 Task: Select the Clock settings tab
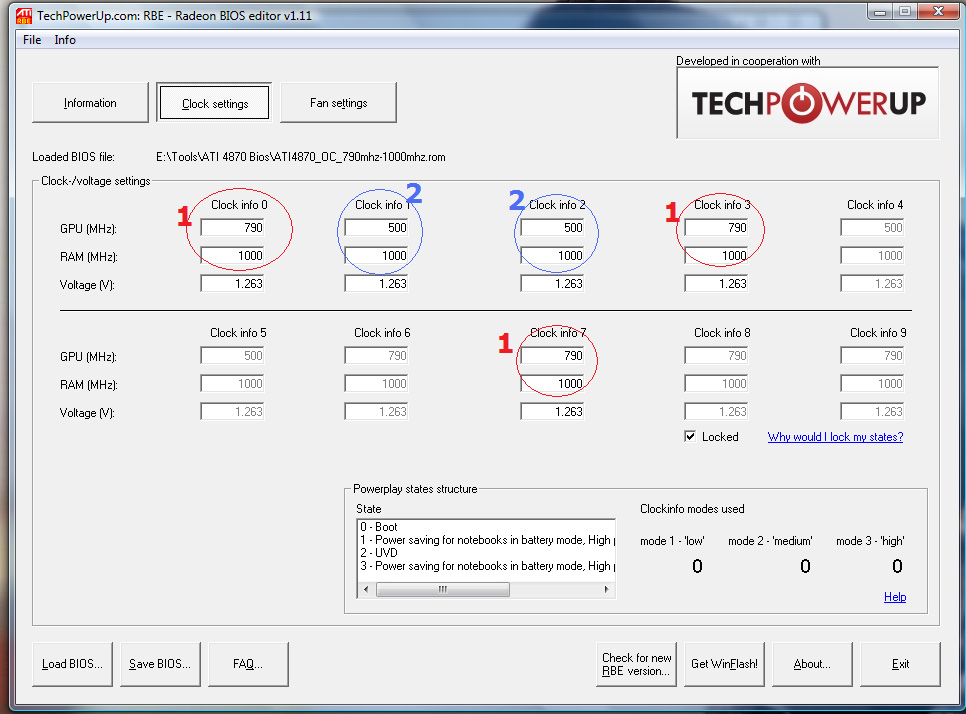click(x=214, y=103)
